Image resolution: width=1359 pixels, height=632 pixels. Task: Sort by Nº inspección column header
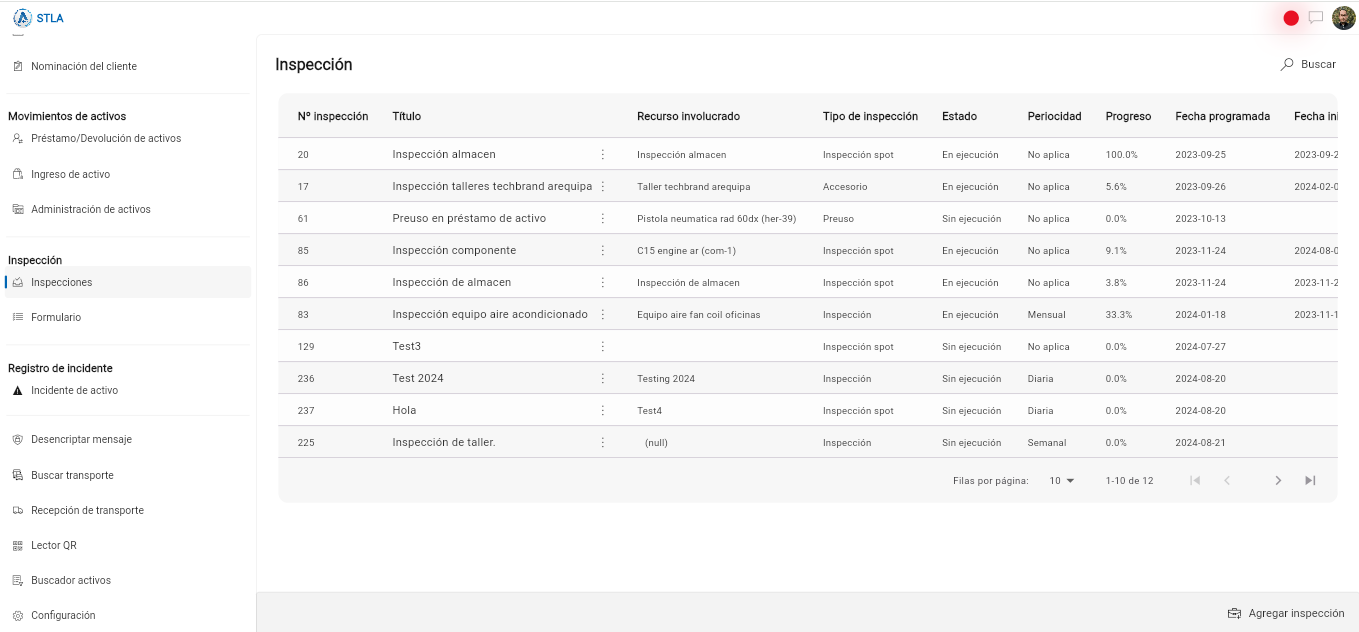click(333, 116)
